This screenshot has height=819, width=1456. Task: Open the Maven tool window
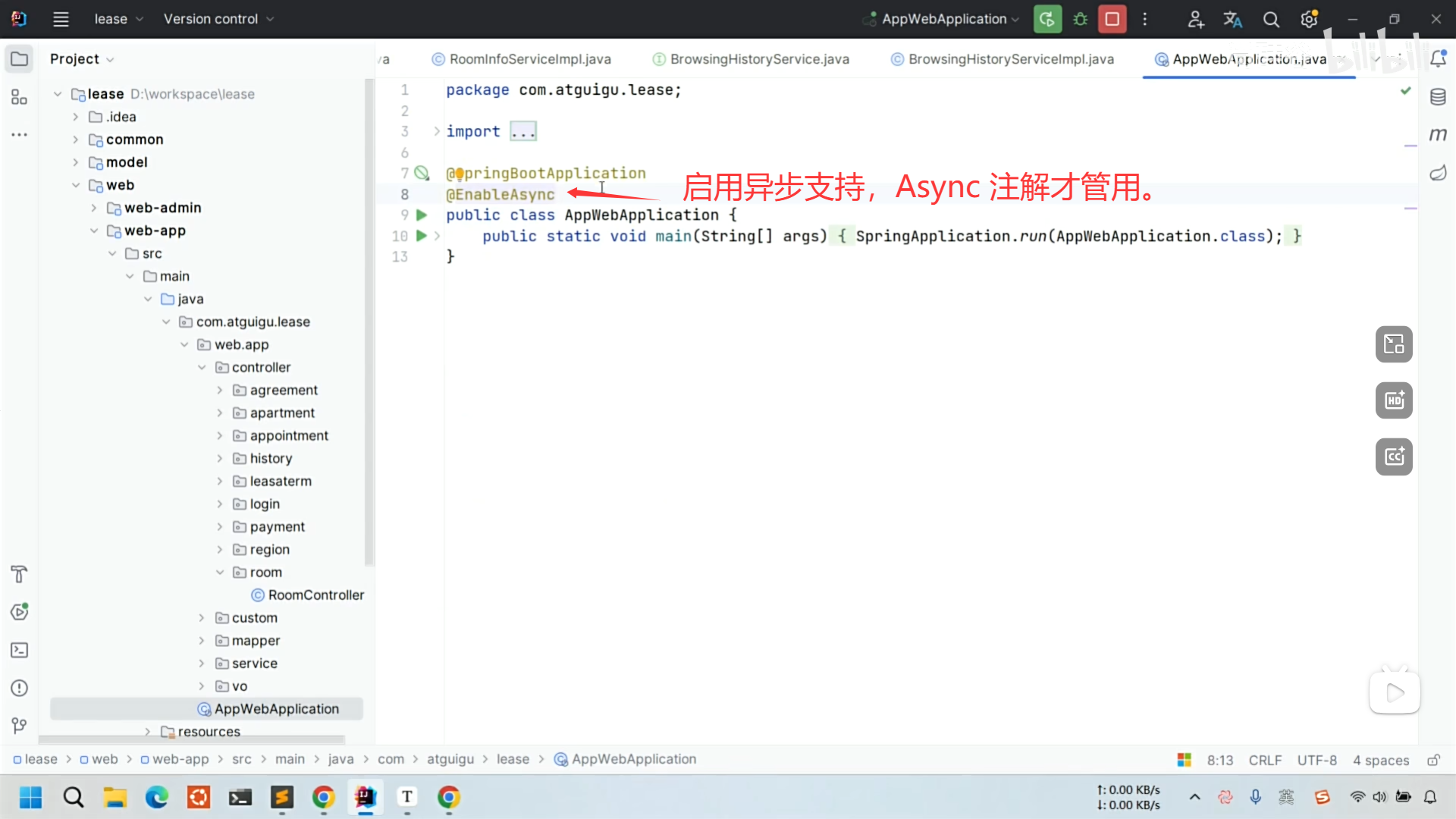point(1438,135)
